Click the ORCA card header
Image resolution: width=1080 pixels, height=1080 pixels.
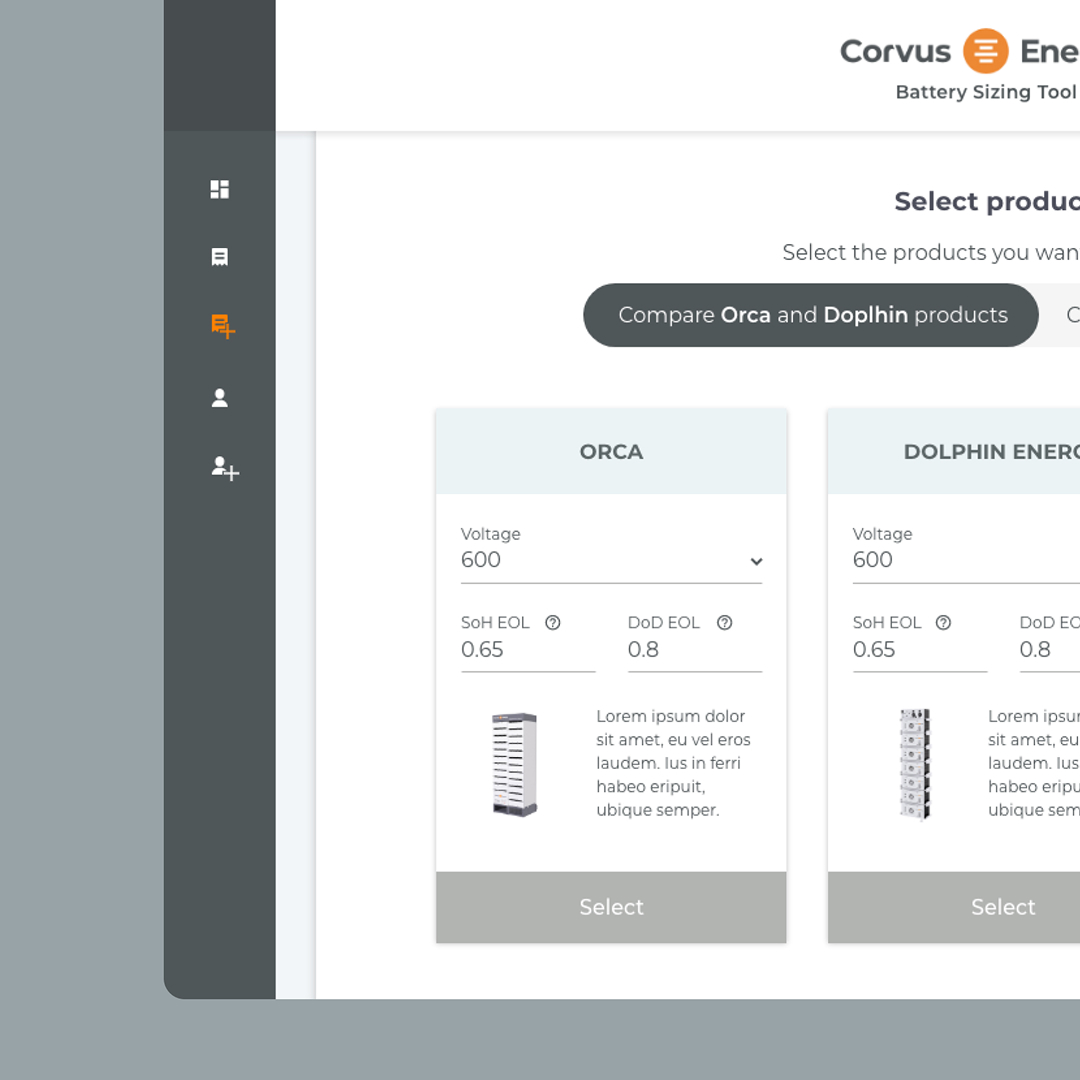(611, 452)
